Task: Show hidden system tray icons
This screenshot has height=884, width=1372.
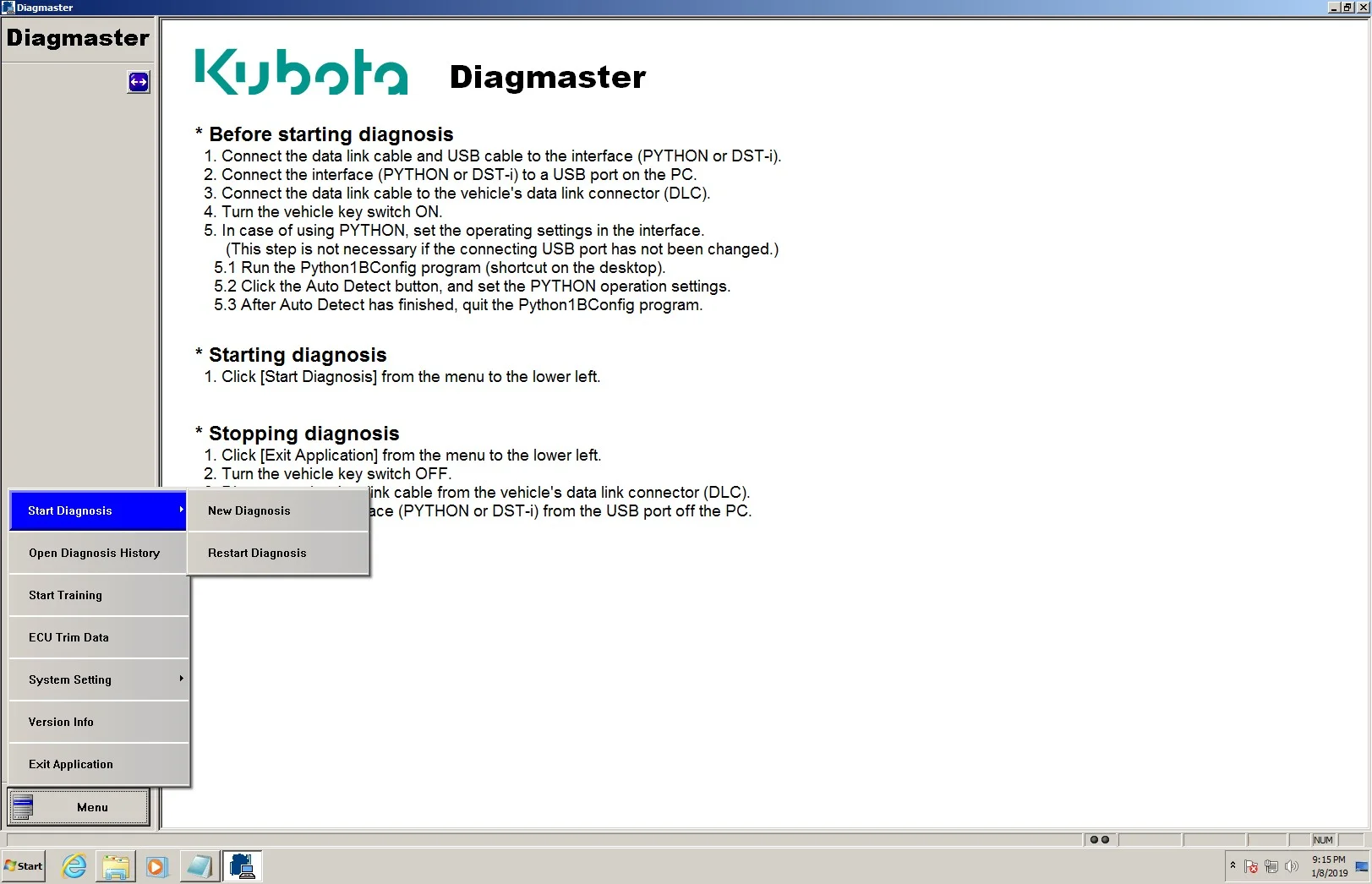Action: (1233, 865)
